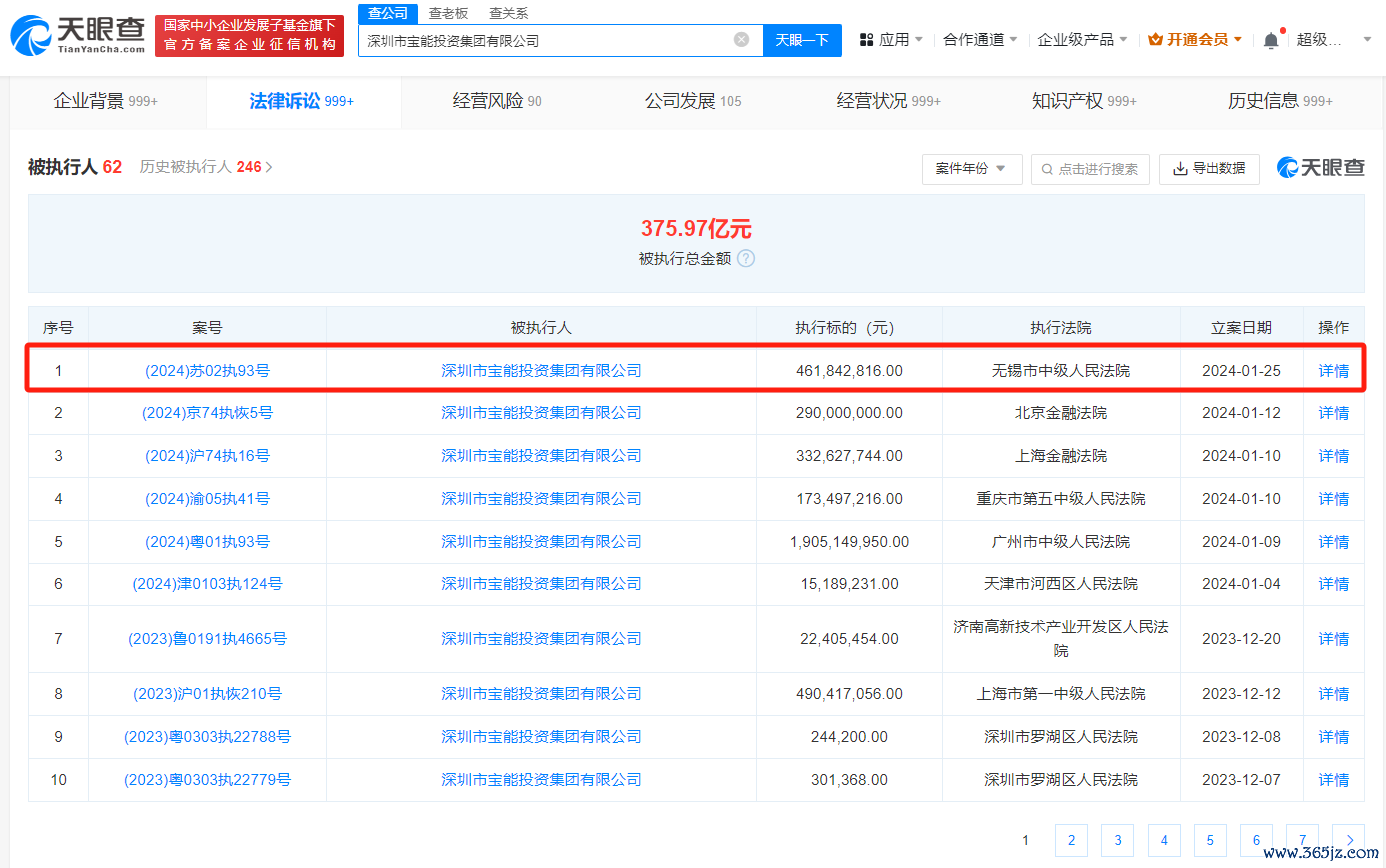Open case link (2023)鲁0191执4665号

point(207,639)
